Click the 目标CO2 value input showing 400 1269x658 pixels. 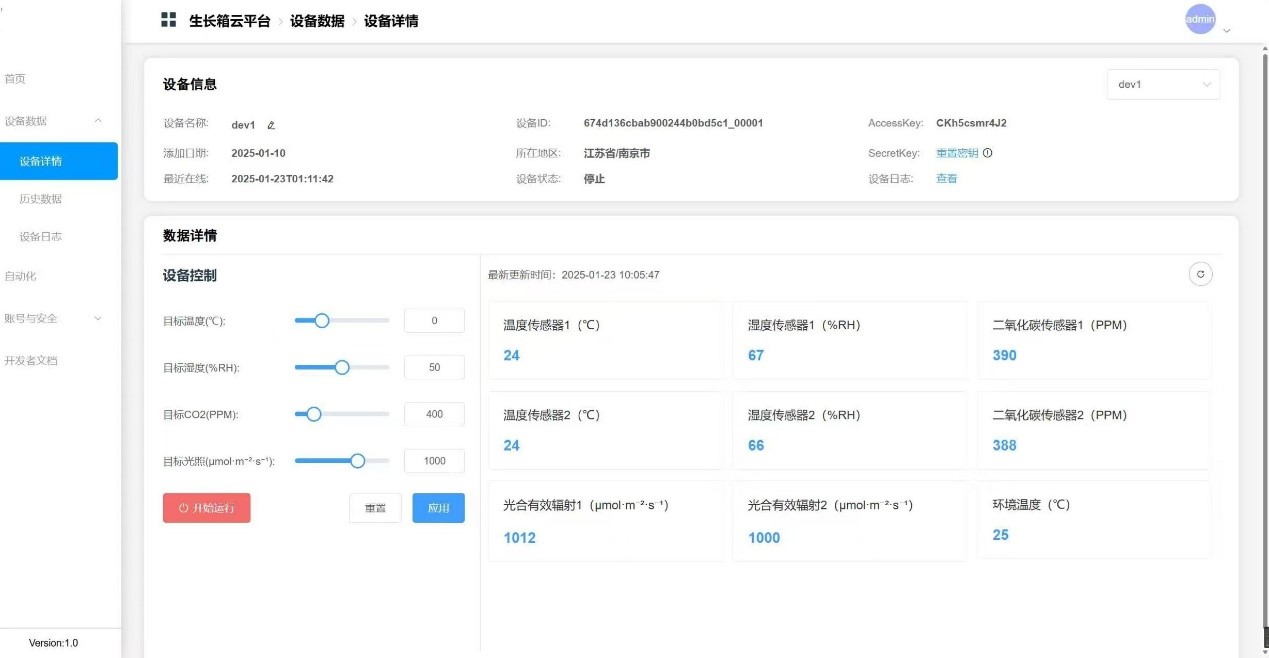433,413
